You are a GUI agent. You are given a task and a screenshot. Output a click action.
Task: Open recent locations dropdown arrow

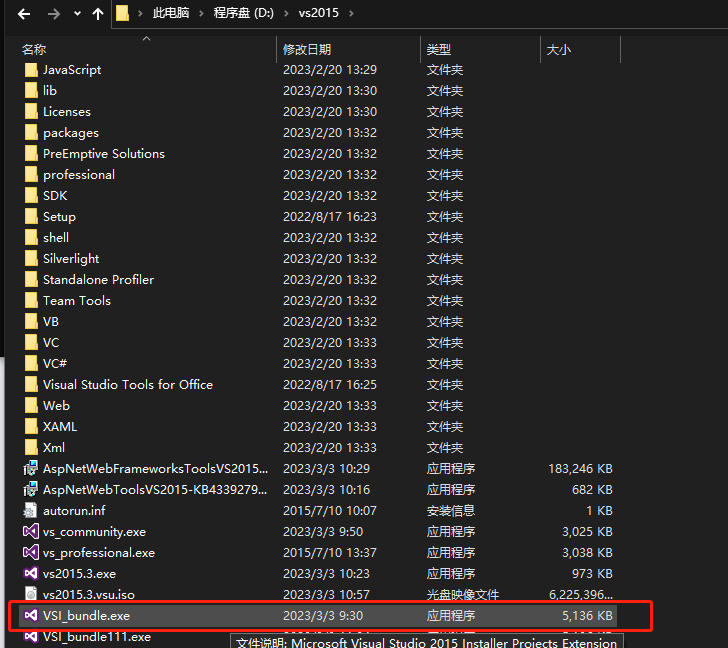pyautogui.click(x=77, y=14)
